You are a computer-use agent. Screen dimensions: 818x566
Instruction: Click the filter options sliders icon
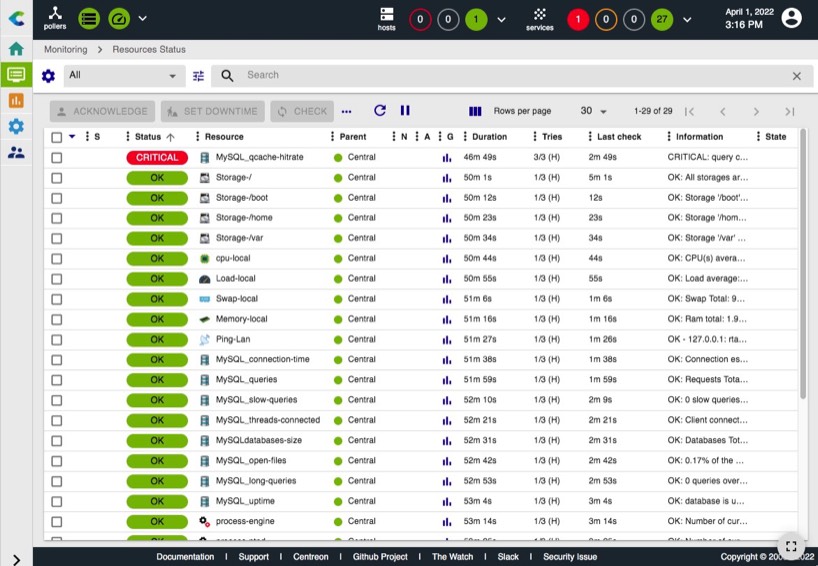click(x=198, y=76)
